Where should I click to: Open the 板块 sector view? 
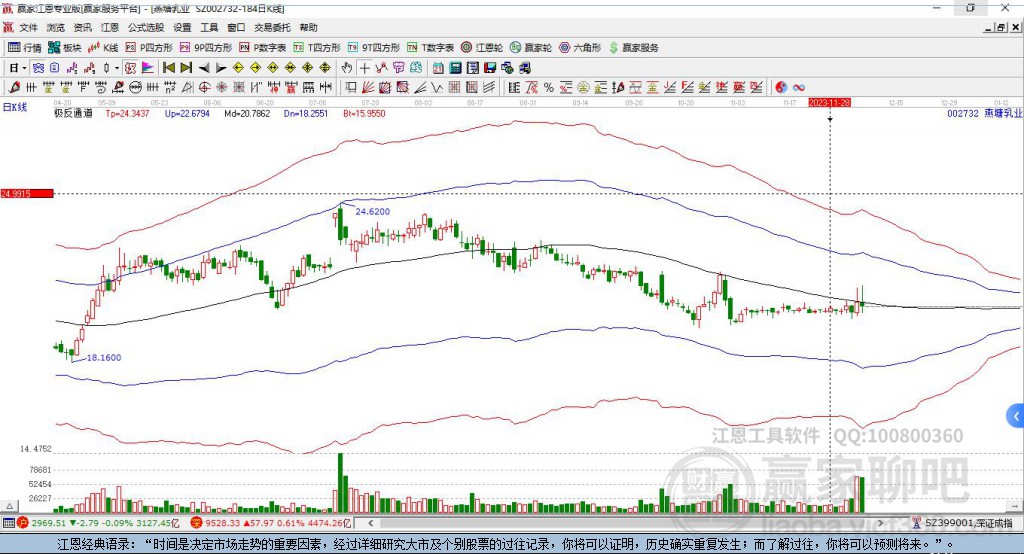click(64, 48)
